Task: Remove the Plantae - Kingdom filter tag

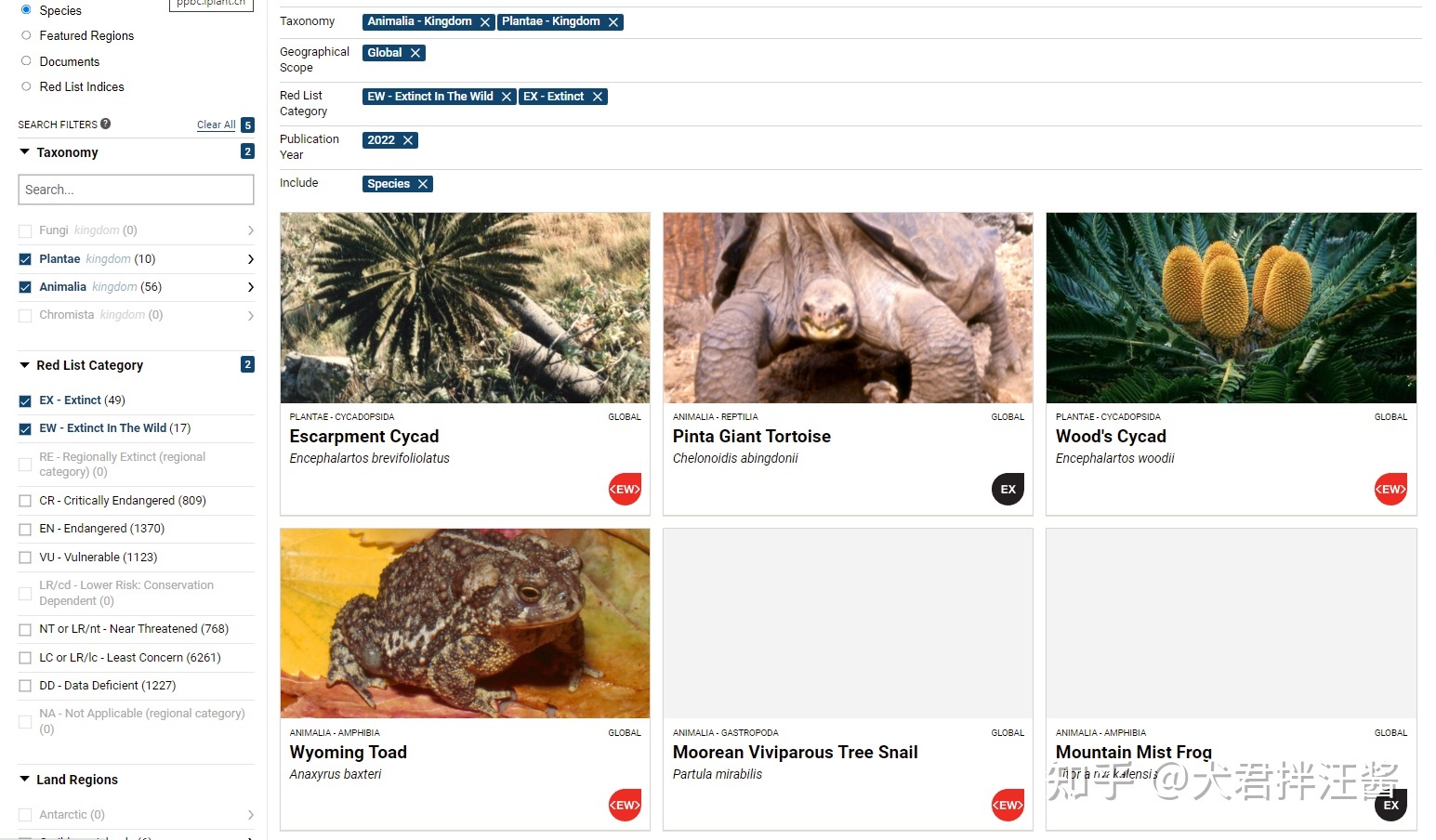Action: [613, 22]
